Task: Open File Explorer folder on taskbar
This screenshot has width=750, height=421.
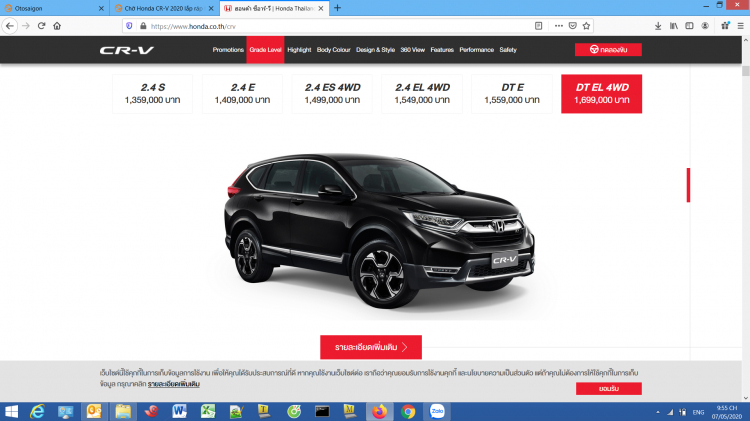Action: (123, 411)
